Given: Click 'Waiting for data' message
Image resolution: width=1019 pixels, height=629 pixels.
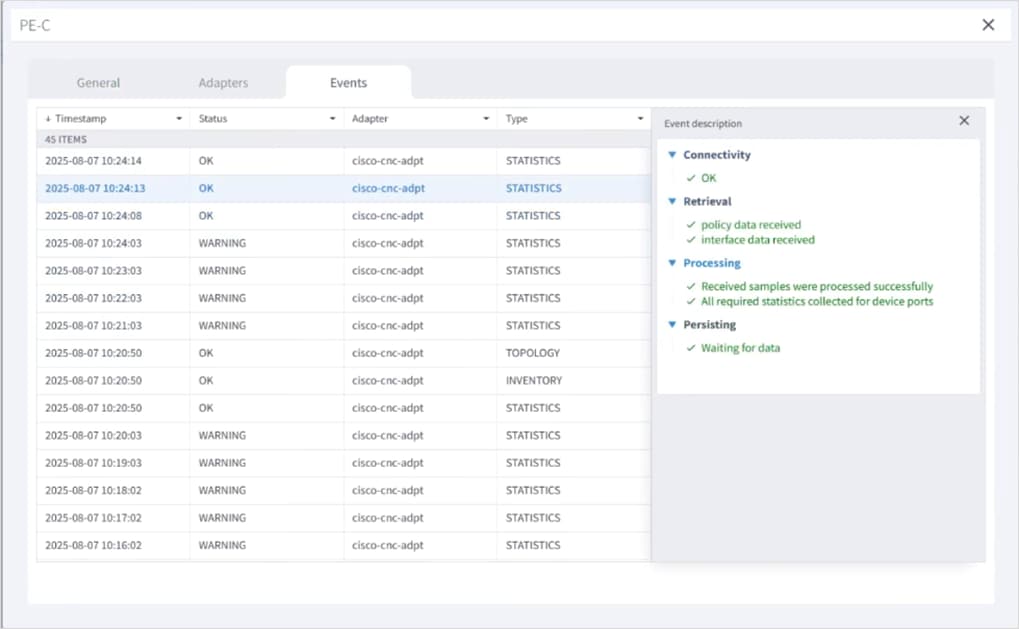Looking at the screenshot, I should point(740,348).
